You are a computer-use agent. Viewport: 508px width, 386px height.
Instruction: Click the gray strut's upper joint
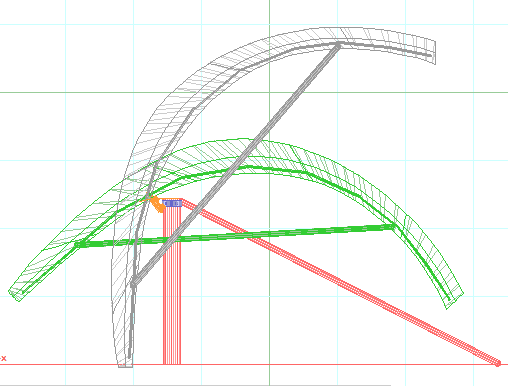[x=338, y=45]
